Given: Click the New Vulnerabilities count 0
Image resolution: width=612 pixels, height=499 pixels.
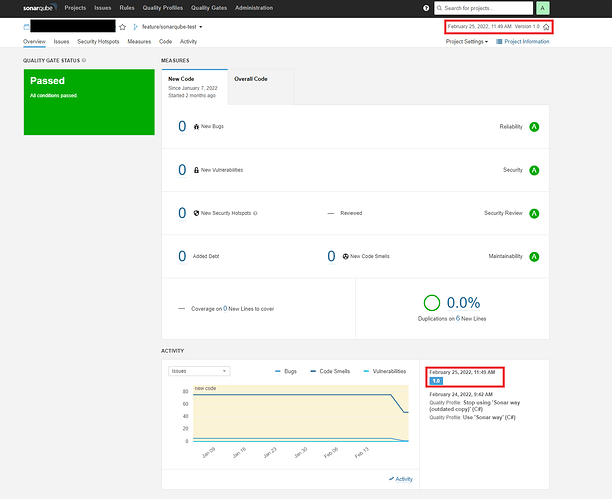Looking at the screenshot, I should [182, 170].
